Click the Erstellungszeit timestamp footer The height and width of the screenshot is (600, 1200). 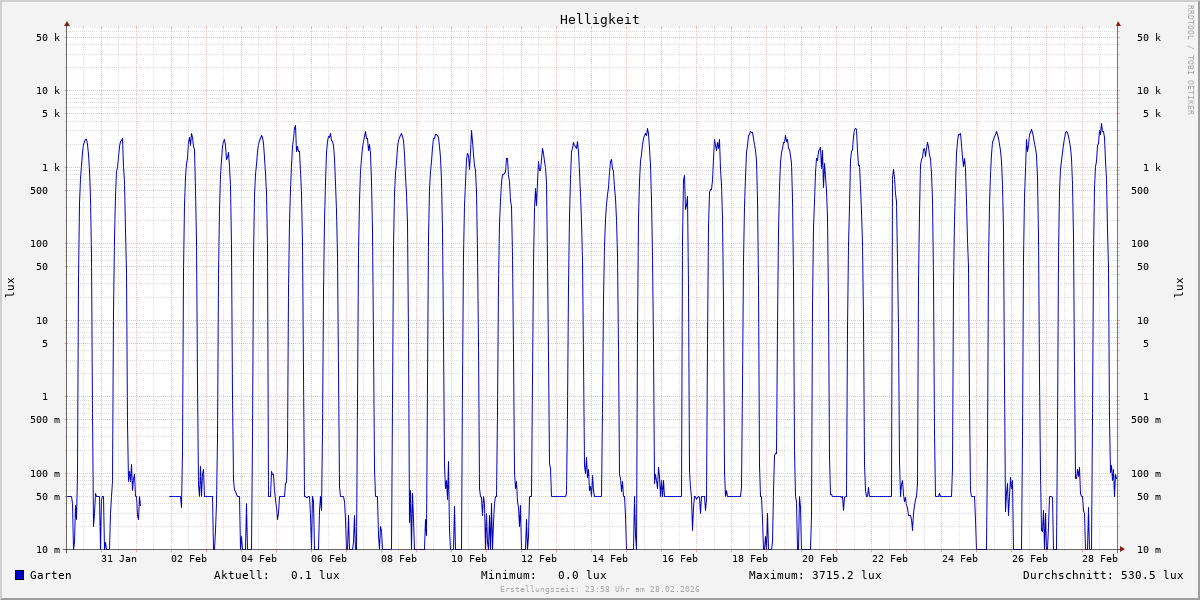pos(599,589)
